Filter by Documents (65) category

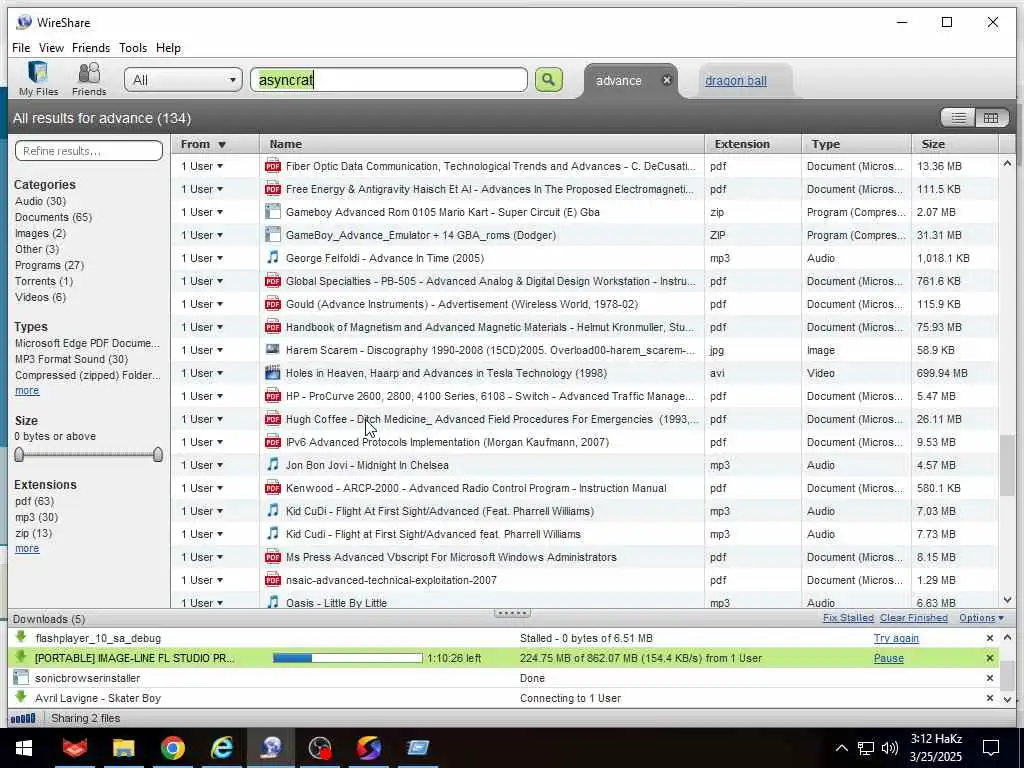click(54, 217)
